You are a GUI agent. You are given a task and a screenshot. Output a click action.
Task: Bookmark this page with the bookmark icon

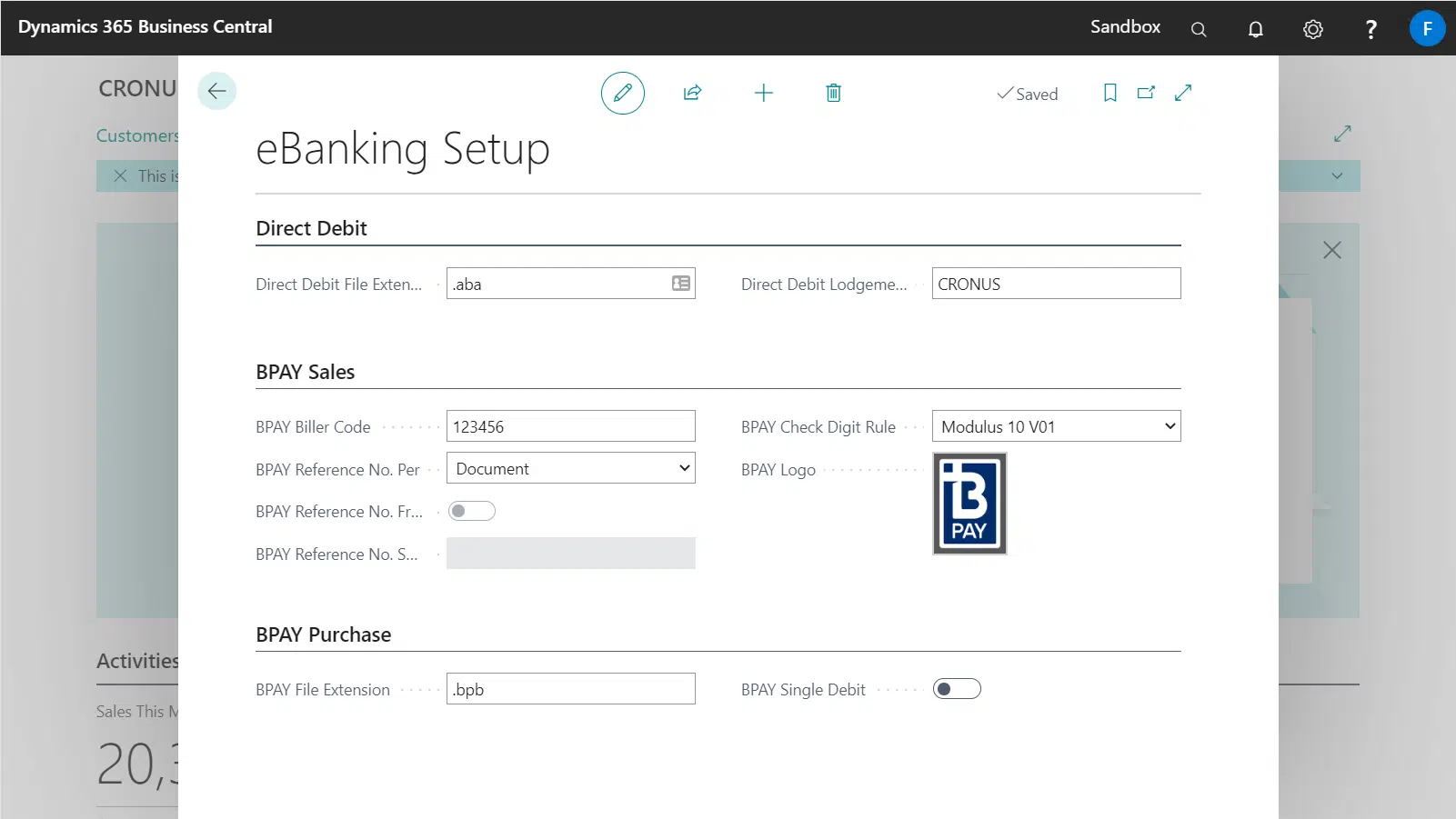coord(1110,93)
